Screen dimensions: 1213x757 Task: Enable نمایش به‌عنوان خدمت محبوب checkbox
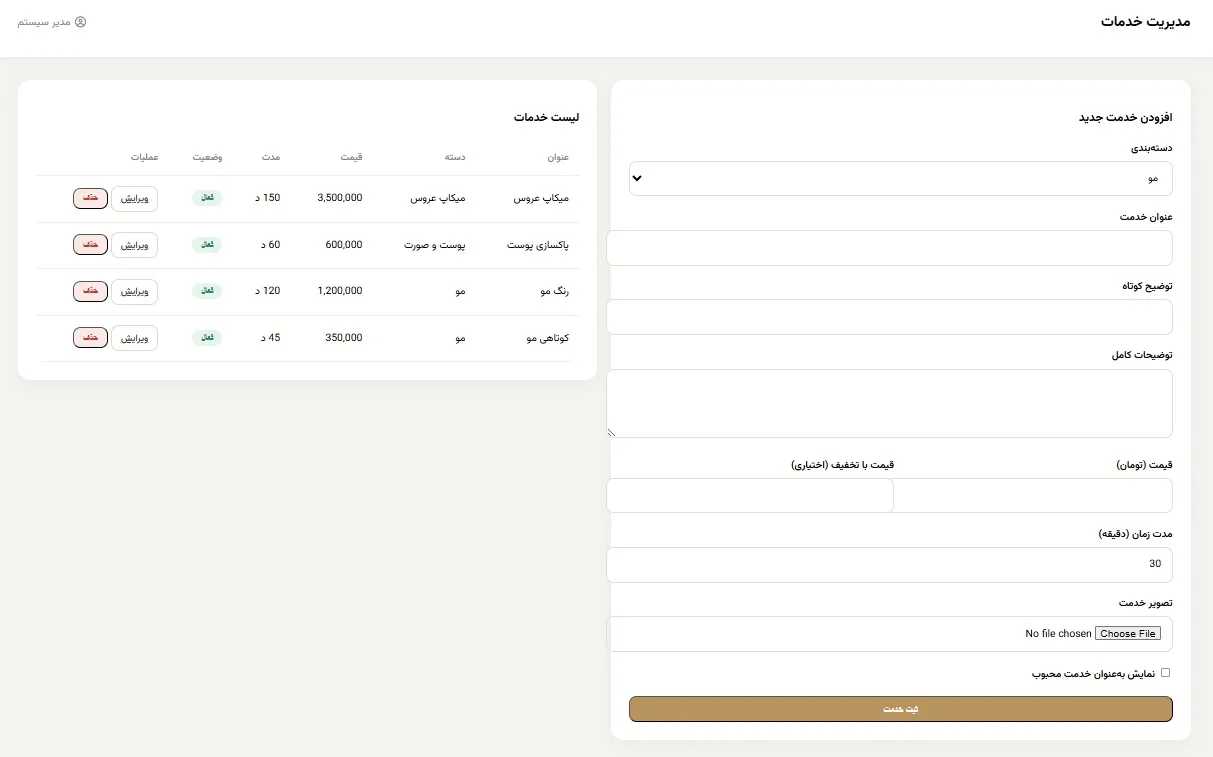click(x=1165, y=673)
